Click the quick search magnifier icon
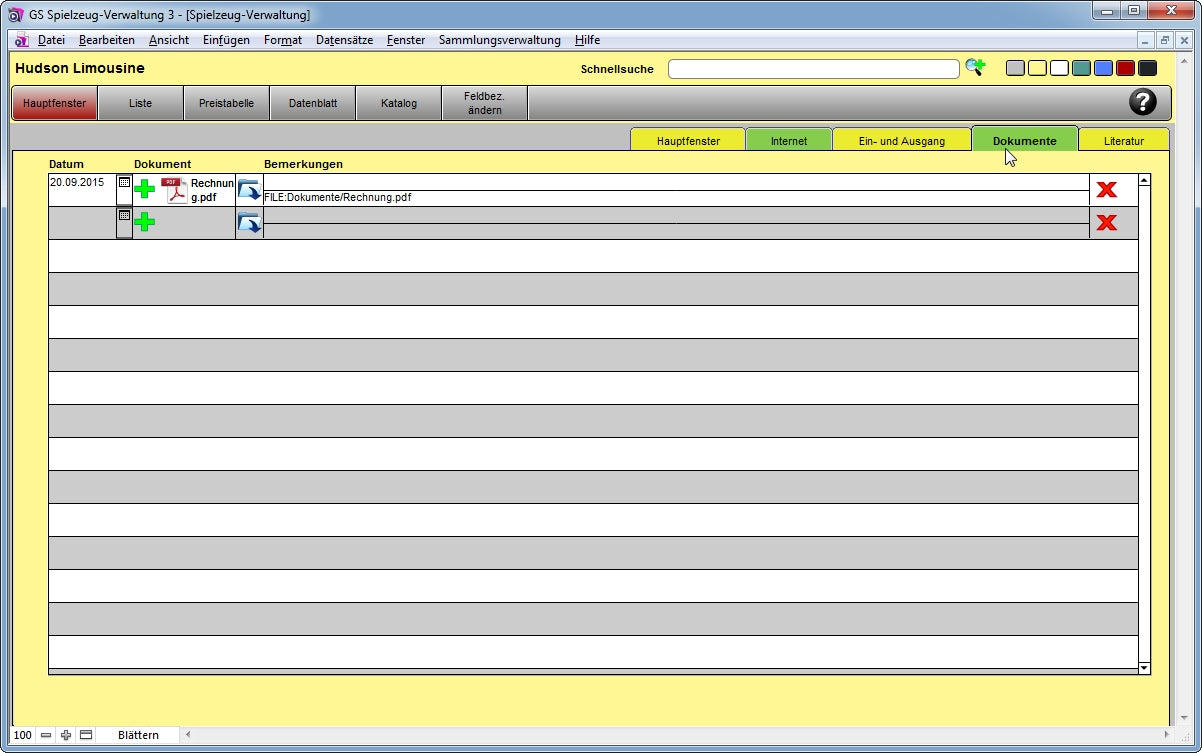Viewport: 1202px width, 753px height. point(974,68)
